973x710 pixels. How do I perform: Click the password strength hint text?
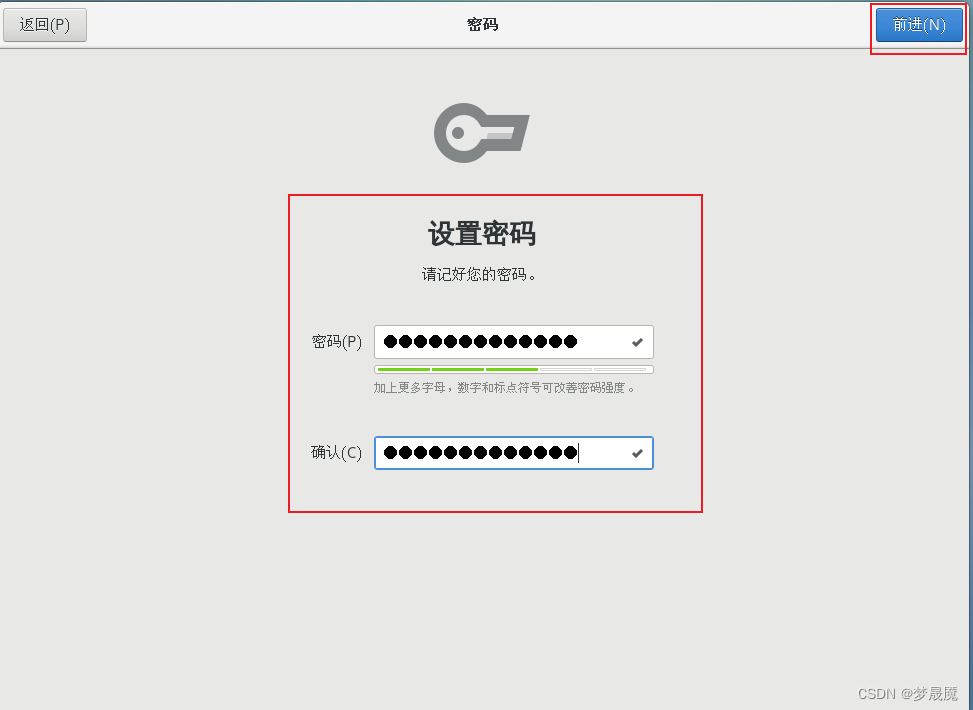click(x=504, y=388)
